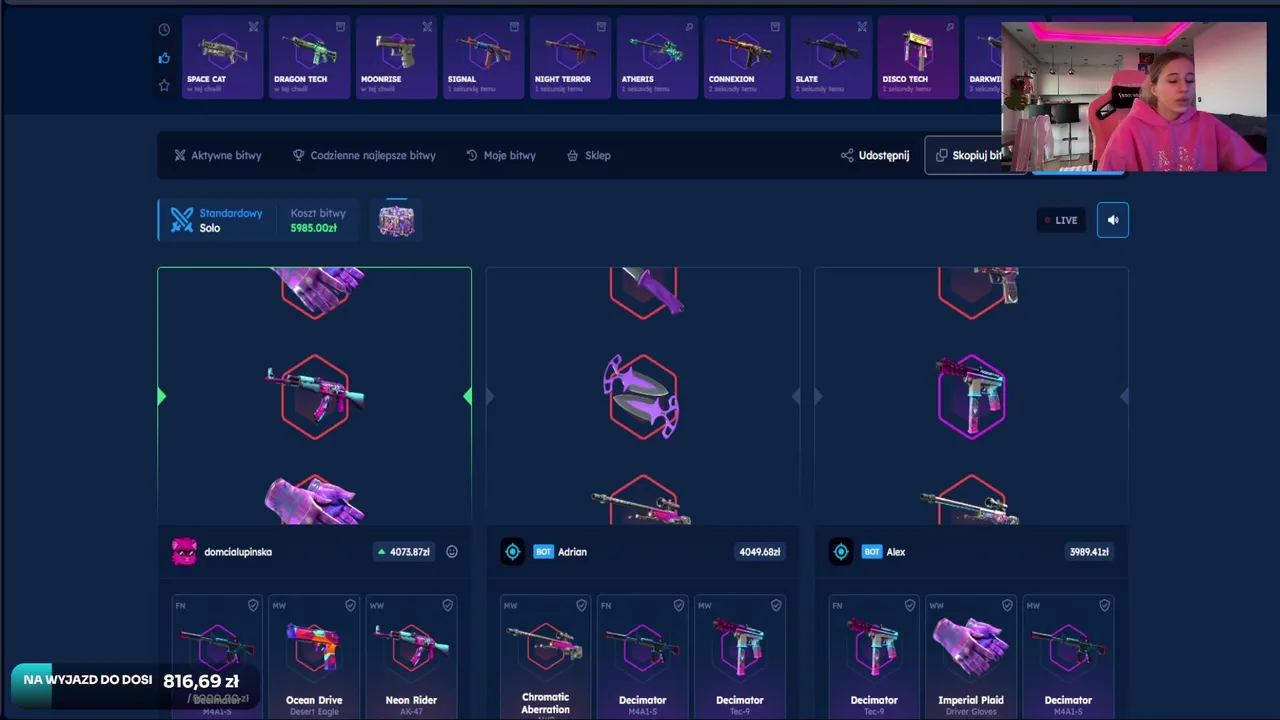Open the NIGHT TERROR drop card
The width and height of the screenshot is (1280, 720).
[570, 58]
